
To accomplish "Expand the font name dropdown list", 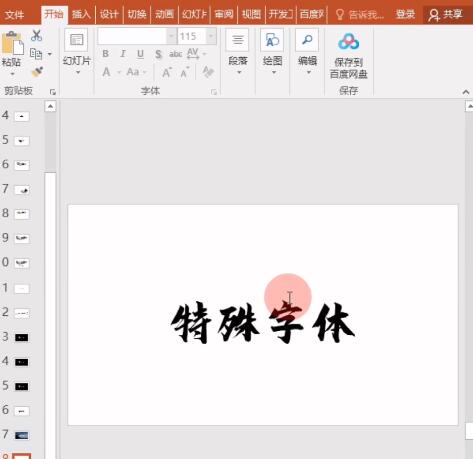I will [172, 36].
